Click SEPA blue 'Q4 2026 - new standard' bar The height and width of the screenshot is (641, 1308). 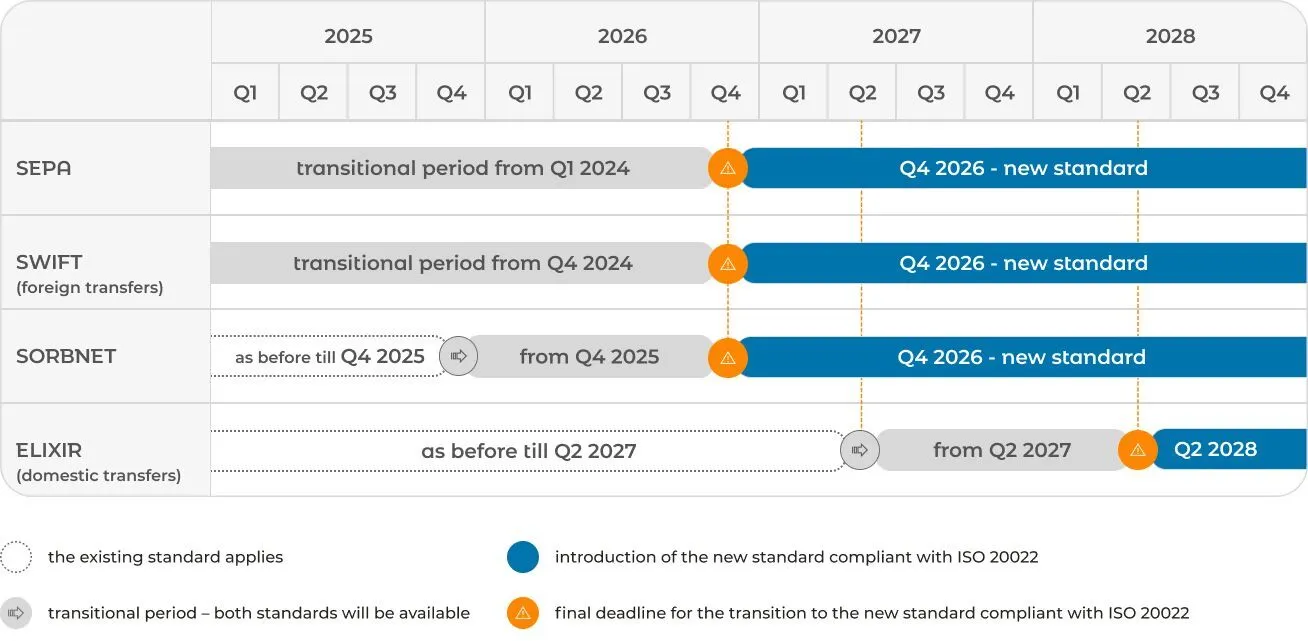1024,168
